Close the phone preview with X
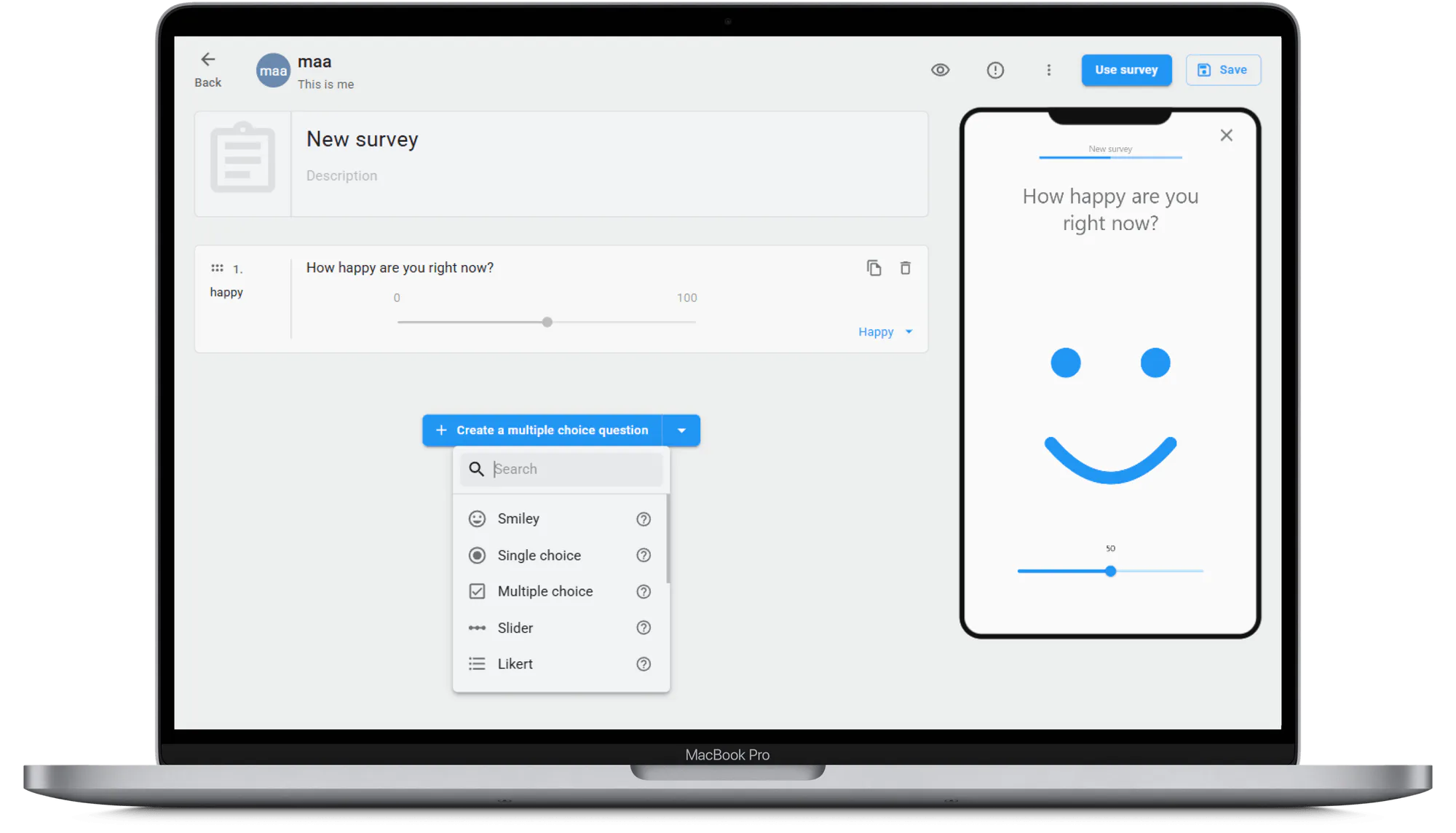This screenshot has height=833, width=1456. pyautogui.click(x=1226, y=135)
